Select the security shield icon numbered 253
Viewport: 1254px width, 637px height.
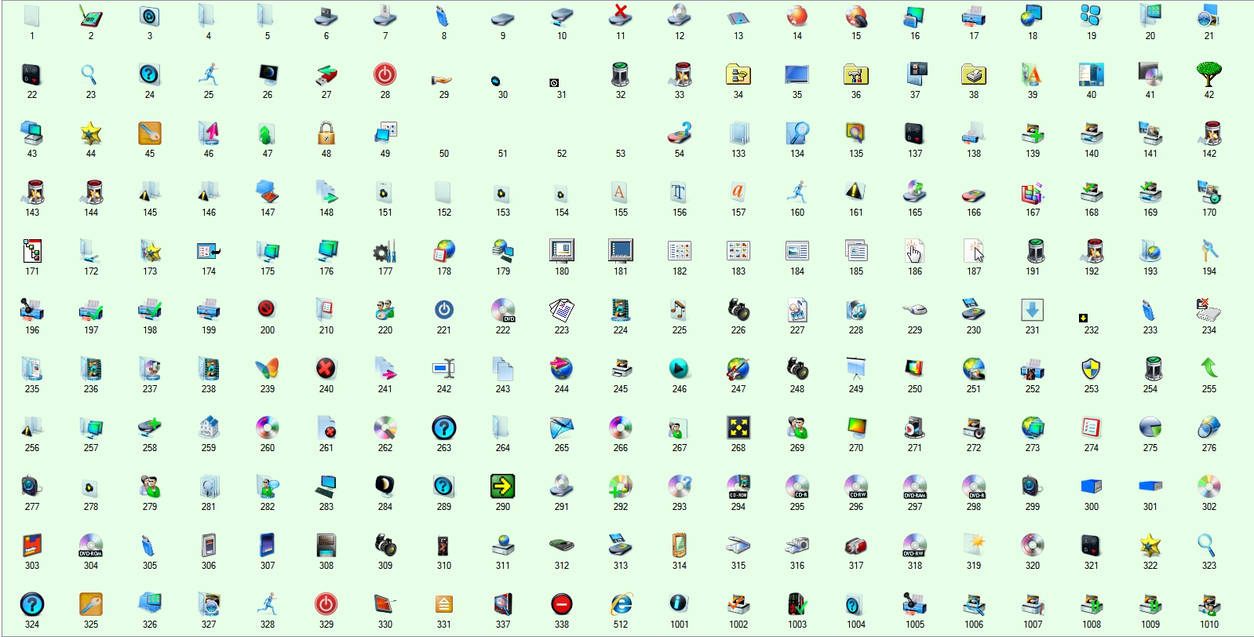click(x=1091, y=369)
